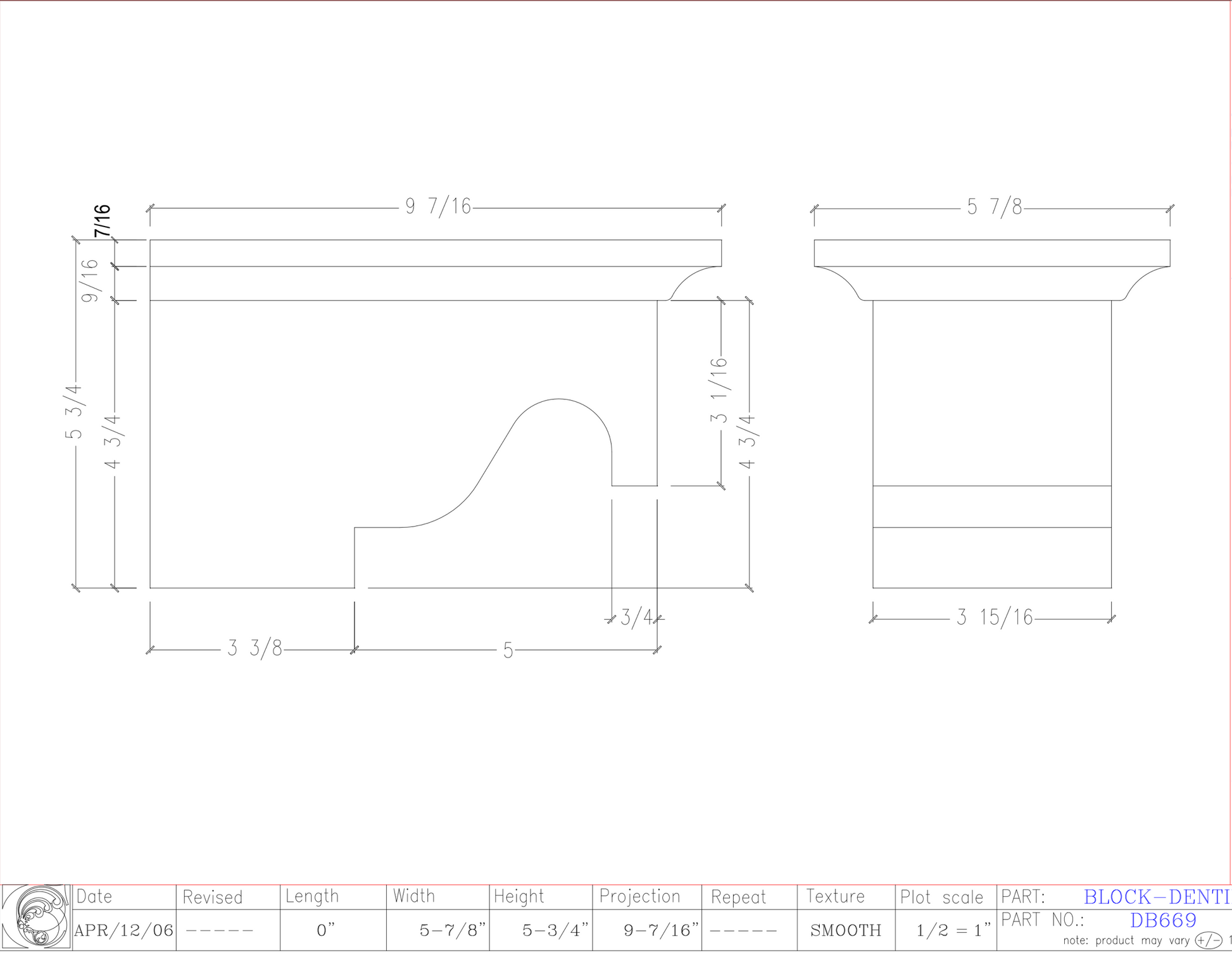This screenshot has width=1232, height=955.
Task: Click the 5-3/4" height value cell
Action: click(x=555, y=930)
